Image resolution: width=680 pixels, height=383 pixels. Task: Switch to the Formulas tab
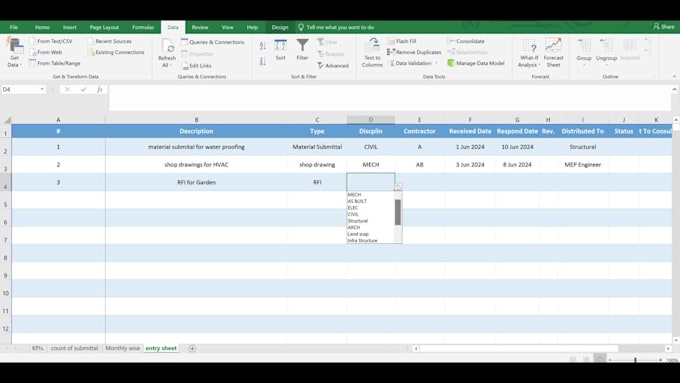pyautogui.click(x=143, y=27)
